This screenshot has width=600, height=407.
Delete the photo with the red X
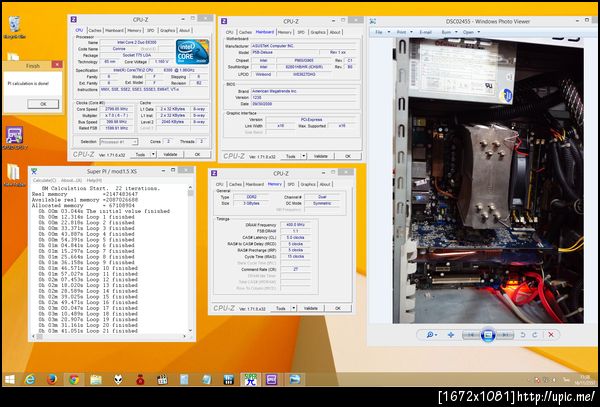click(x=551, y=335)
